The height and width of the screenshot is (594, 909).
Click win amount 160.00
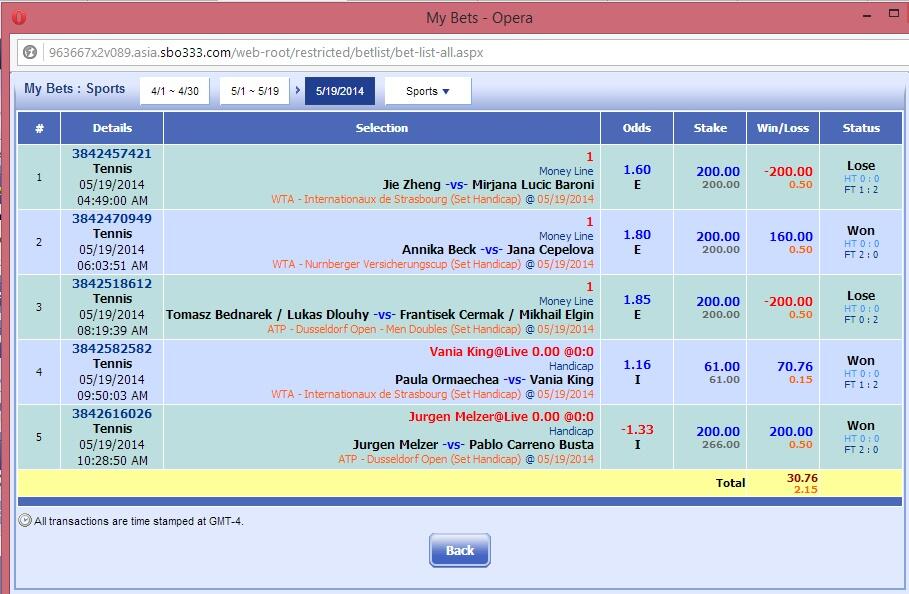click(x=791, y=236)
